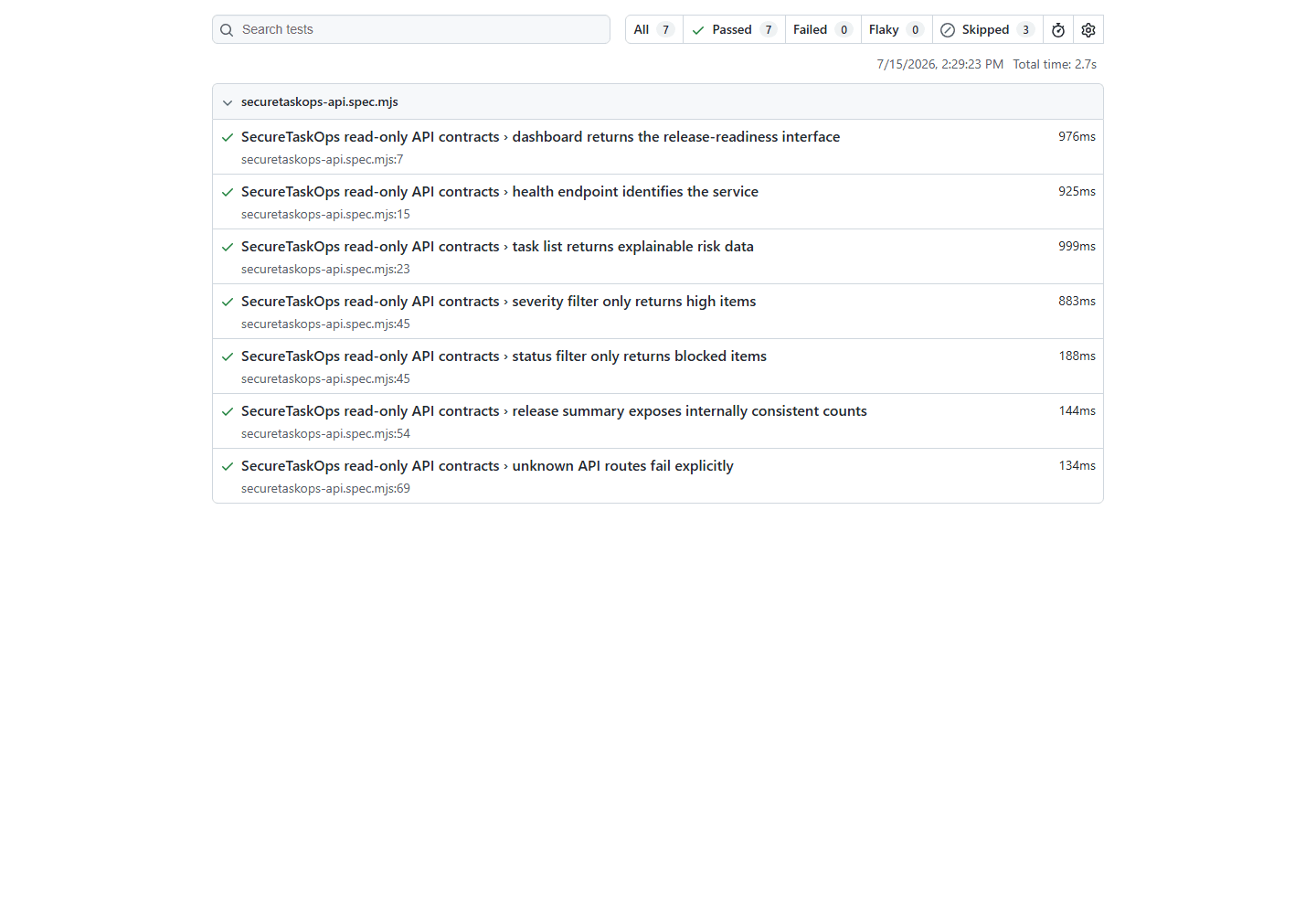Image resolution: width=1316 pixels, height=914 pixels.
Task: Collapse securetaskops-api.spec.mjs file group
Action: click(228, 102)
